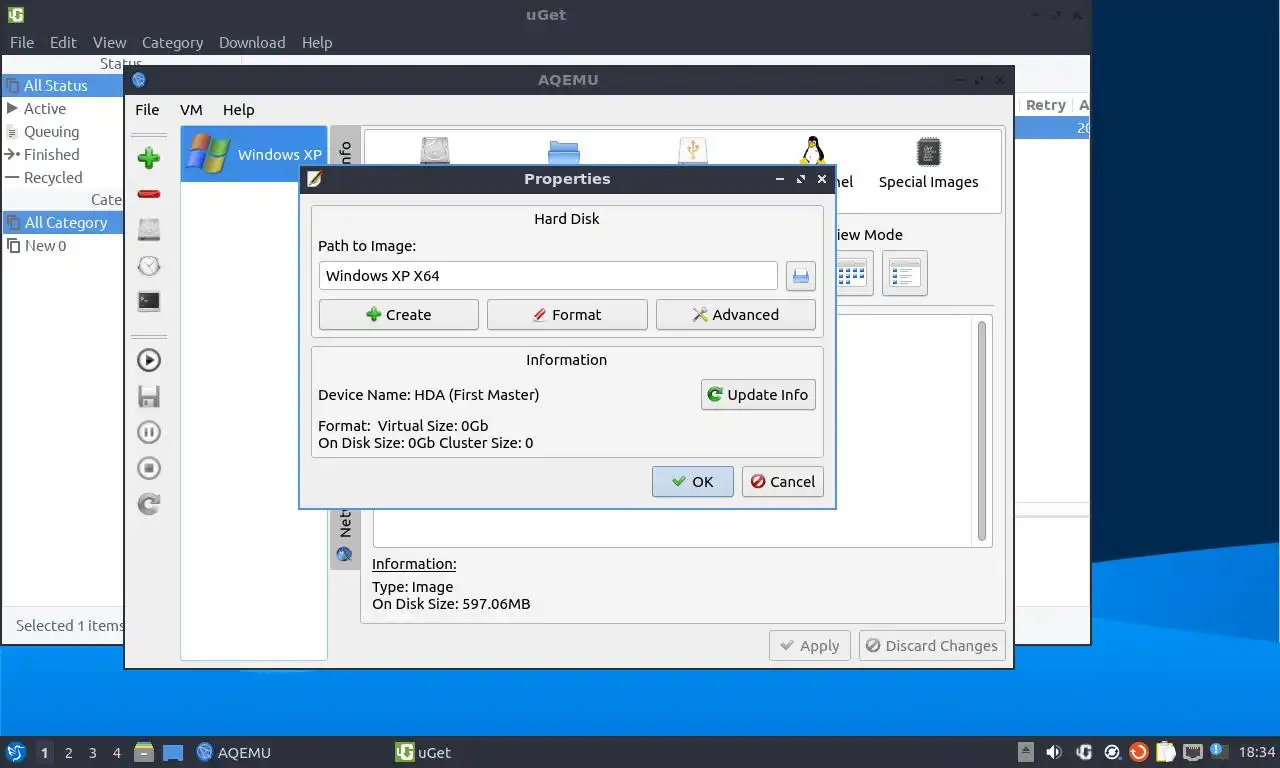Open Advanced hard disk settings
The height and width of the screenshot is (768, 1280).
(x=736, y=314)
